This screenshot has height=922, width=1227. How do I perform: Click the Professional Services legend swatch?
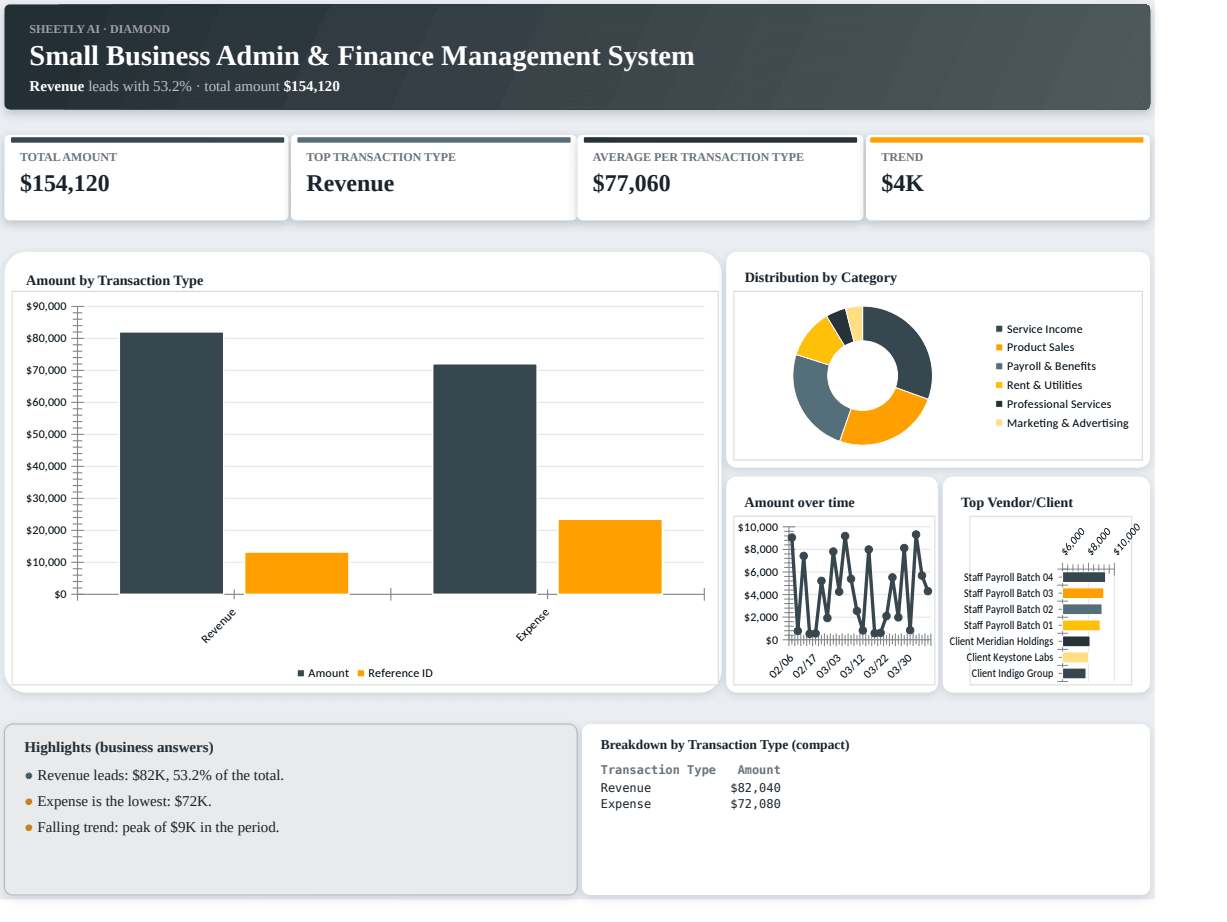[999, 404]
